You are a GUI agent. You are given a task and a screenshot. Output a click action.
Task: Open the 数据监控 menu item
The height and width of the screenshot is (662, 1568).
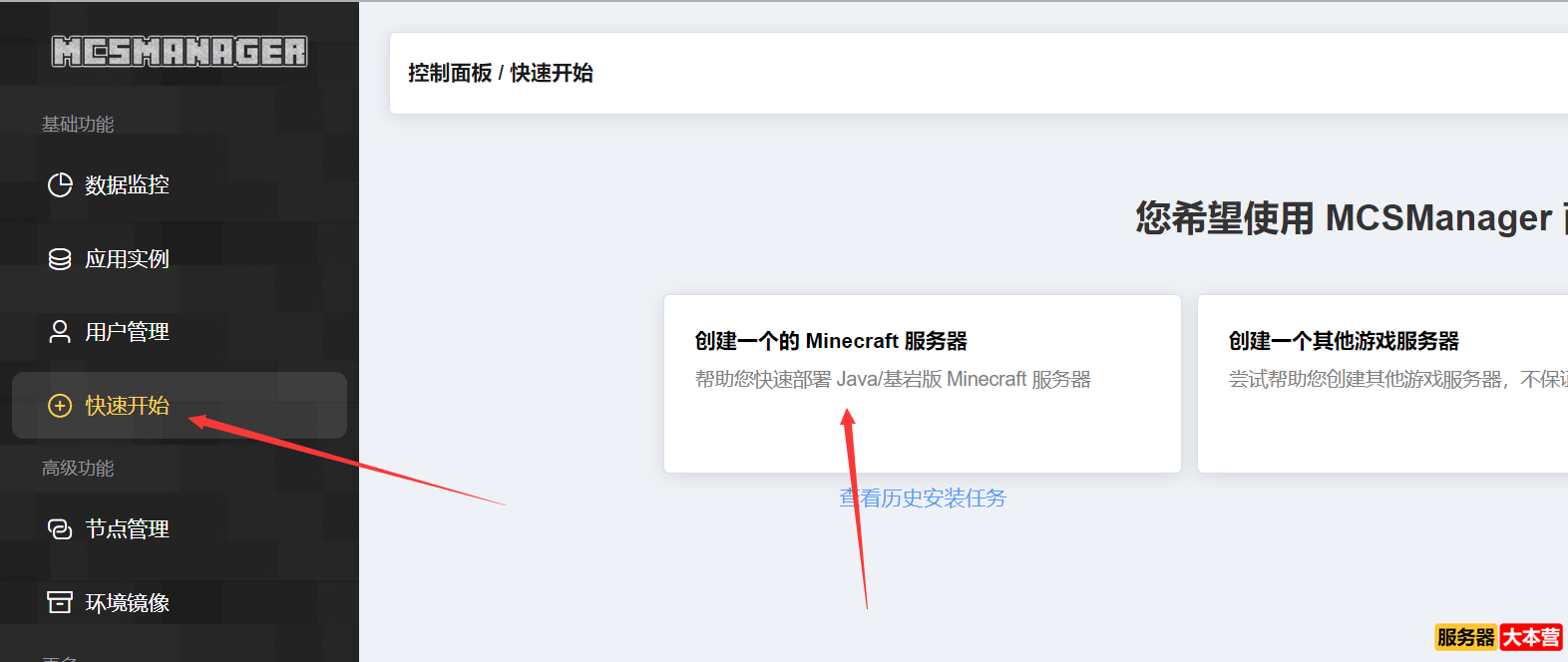(x=180, y=184)
